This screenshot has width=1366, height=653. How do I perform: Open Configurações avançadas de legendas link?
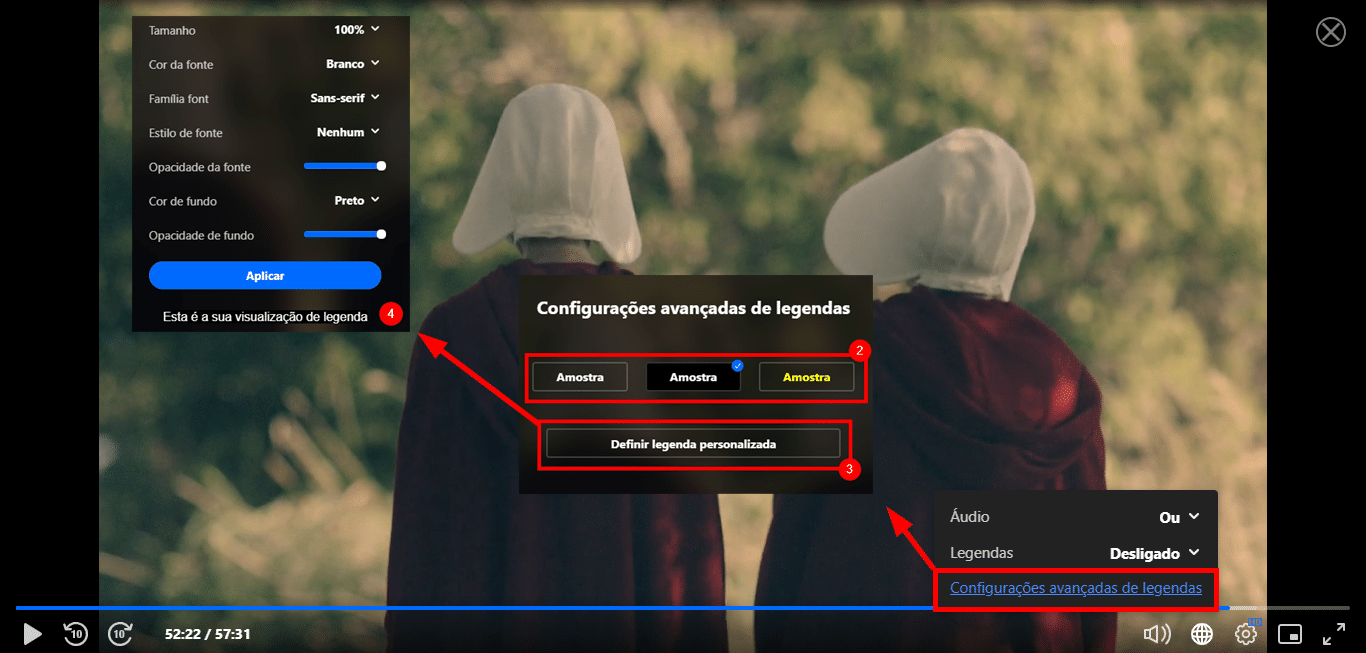[x=1076, y=588]
